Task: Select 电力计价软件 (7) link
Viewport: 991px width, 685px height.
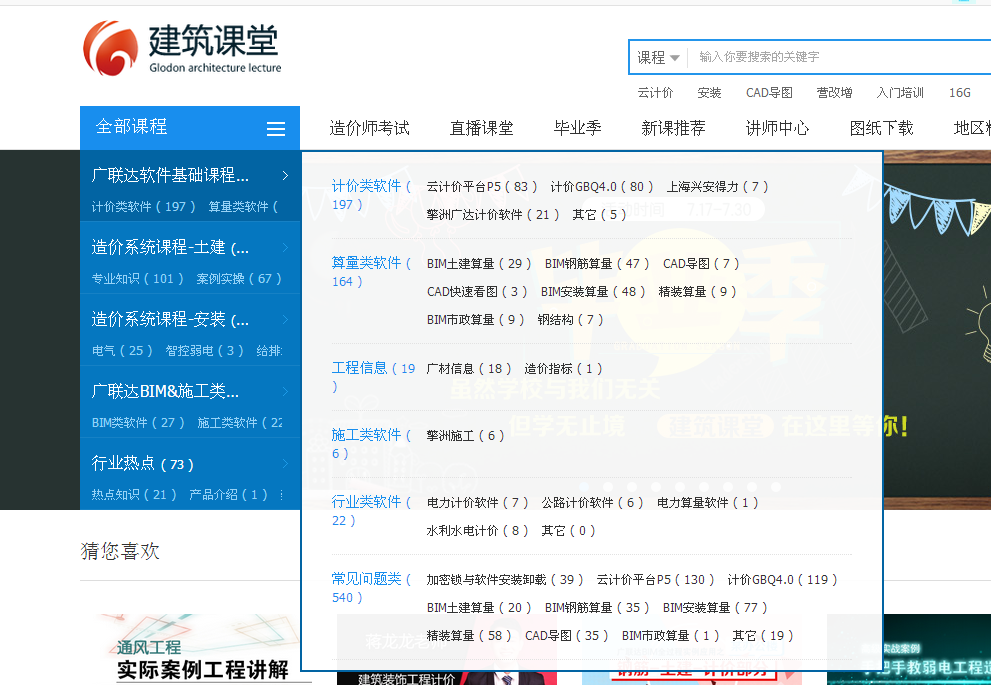Action: tap(477, 503)
